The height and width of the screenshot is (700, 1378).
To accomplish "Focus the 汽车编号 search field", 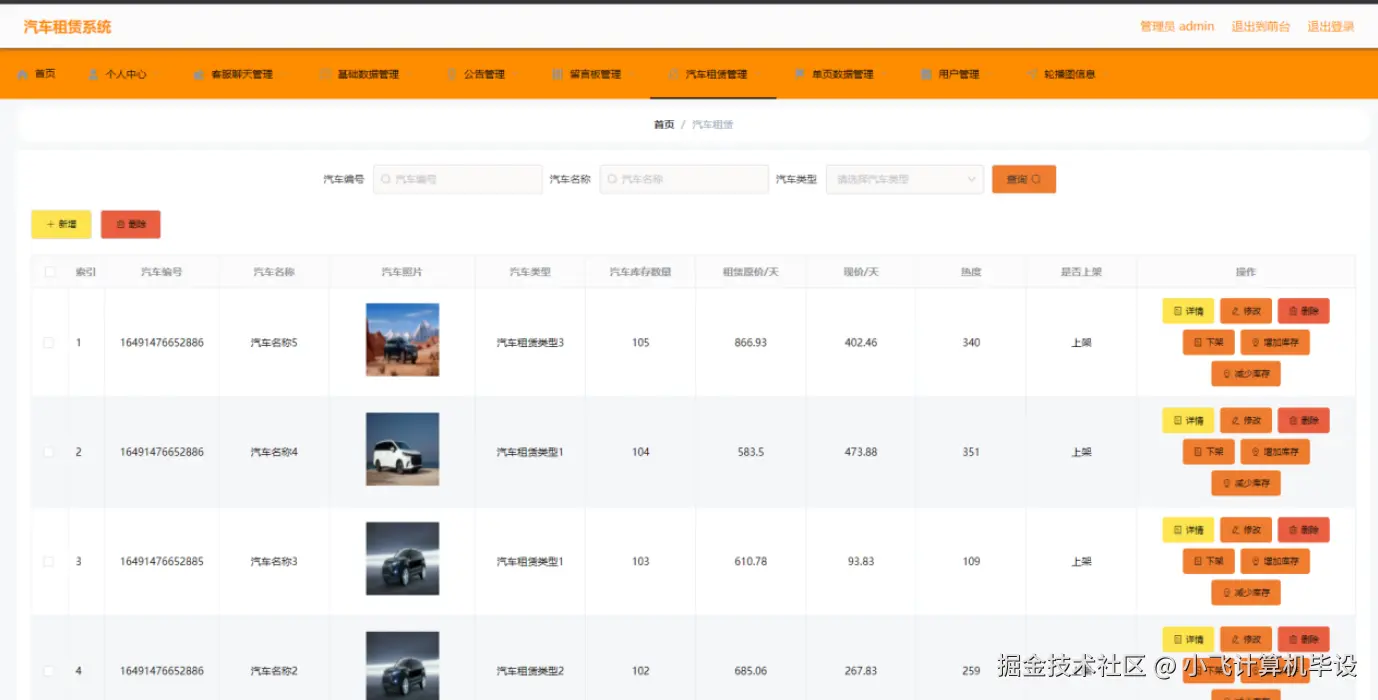I will (x=458, y=179).
